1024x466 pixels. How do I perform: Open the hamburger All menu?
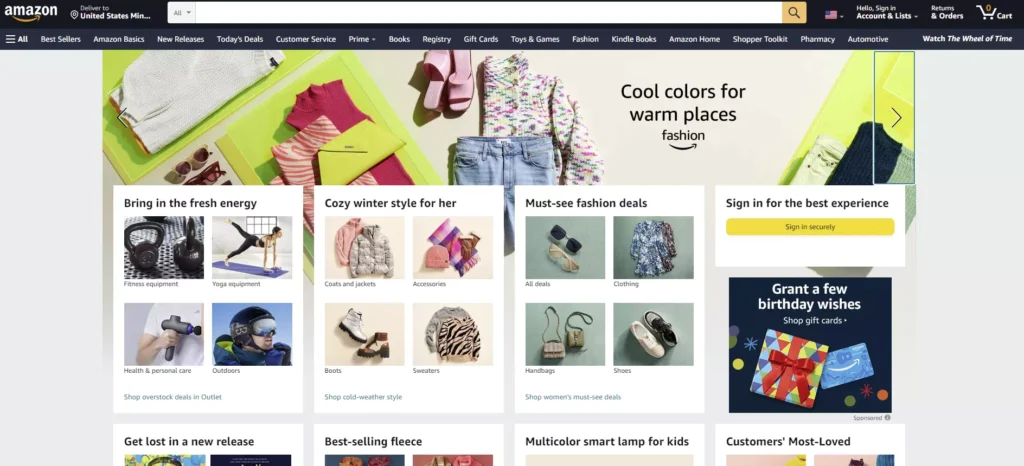(x=17, y=39)
